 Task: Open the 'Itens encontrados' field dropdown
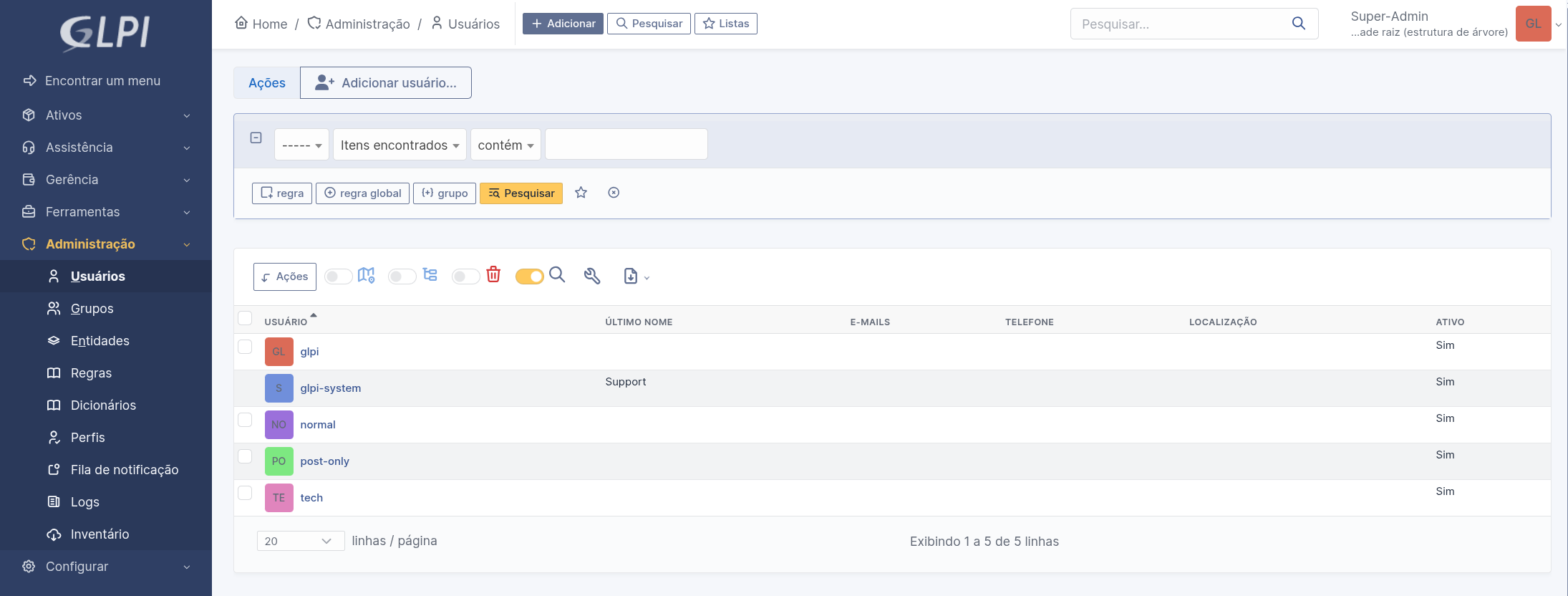400,145
